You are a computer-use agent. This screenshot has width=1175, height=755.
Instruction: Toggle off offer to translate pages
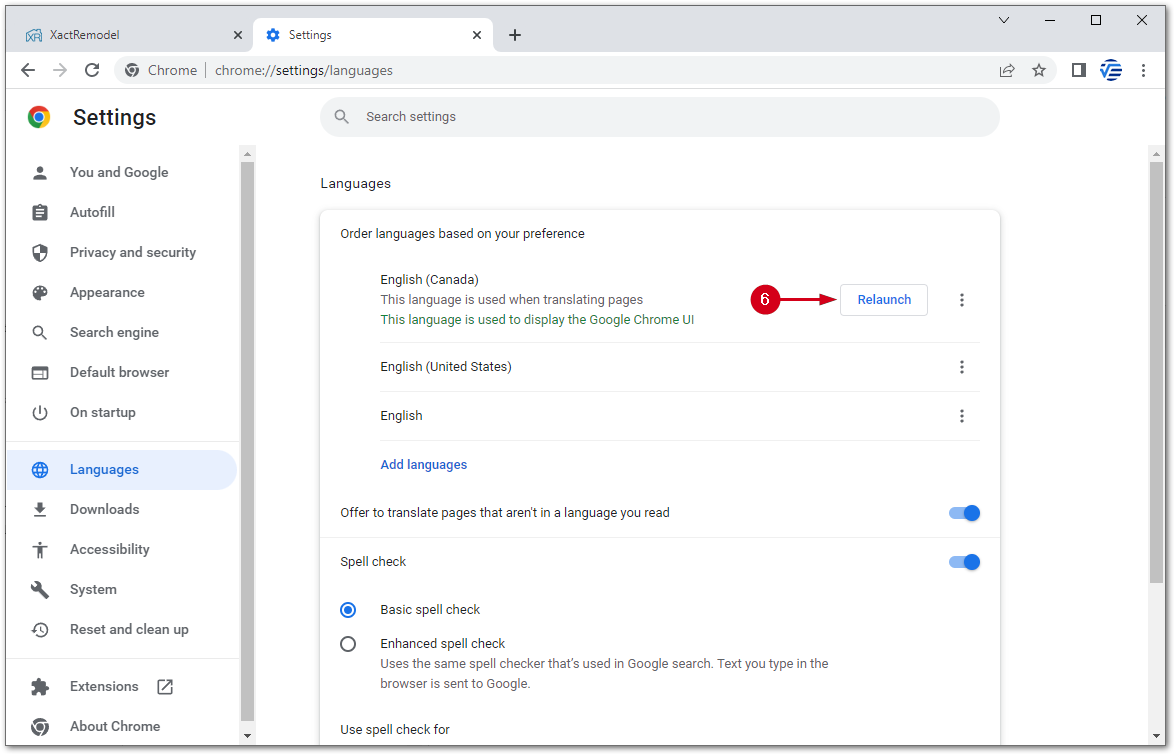964,513
